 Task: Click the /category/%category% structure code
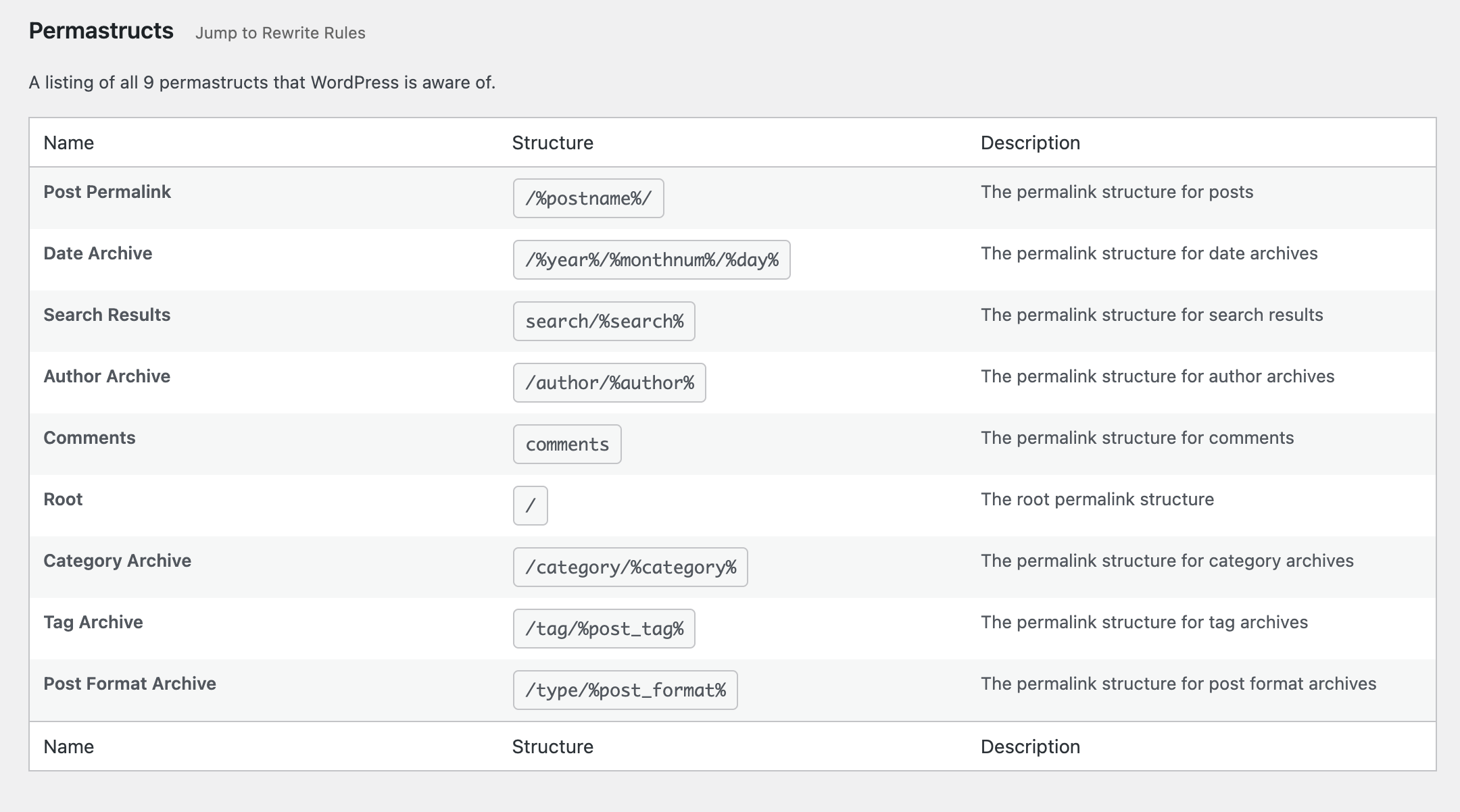coord(630,567)
